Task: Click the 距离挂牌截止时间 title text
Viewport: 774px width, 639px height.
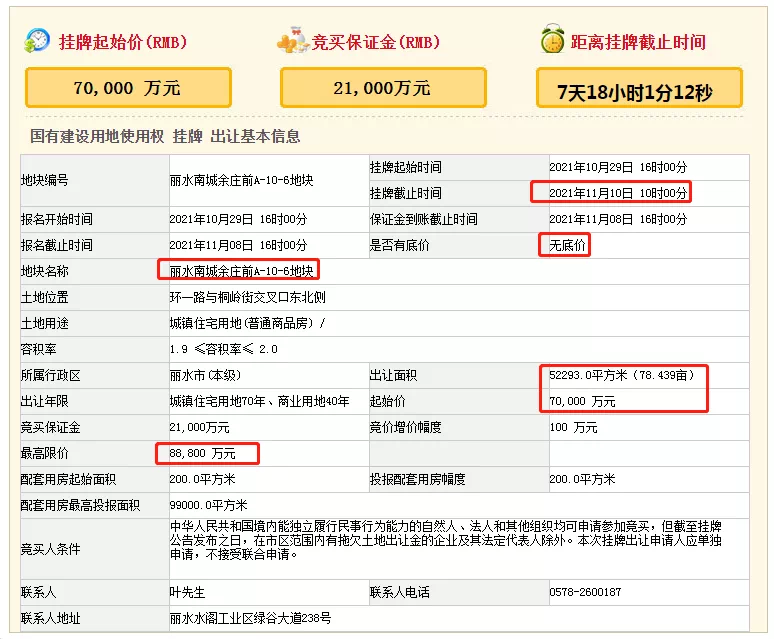Action: (x=638, y=42)
